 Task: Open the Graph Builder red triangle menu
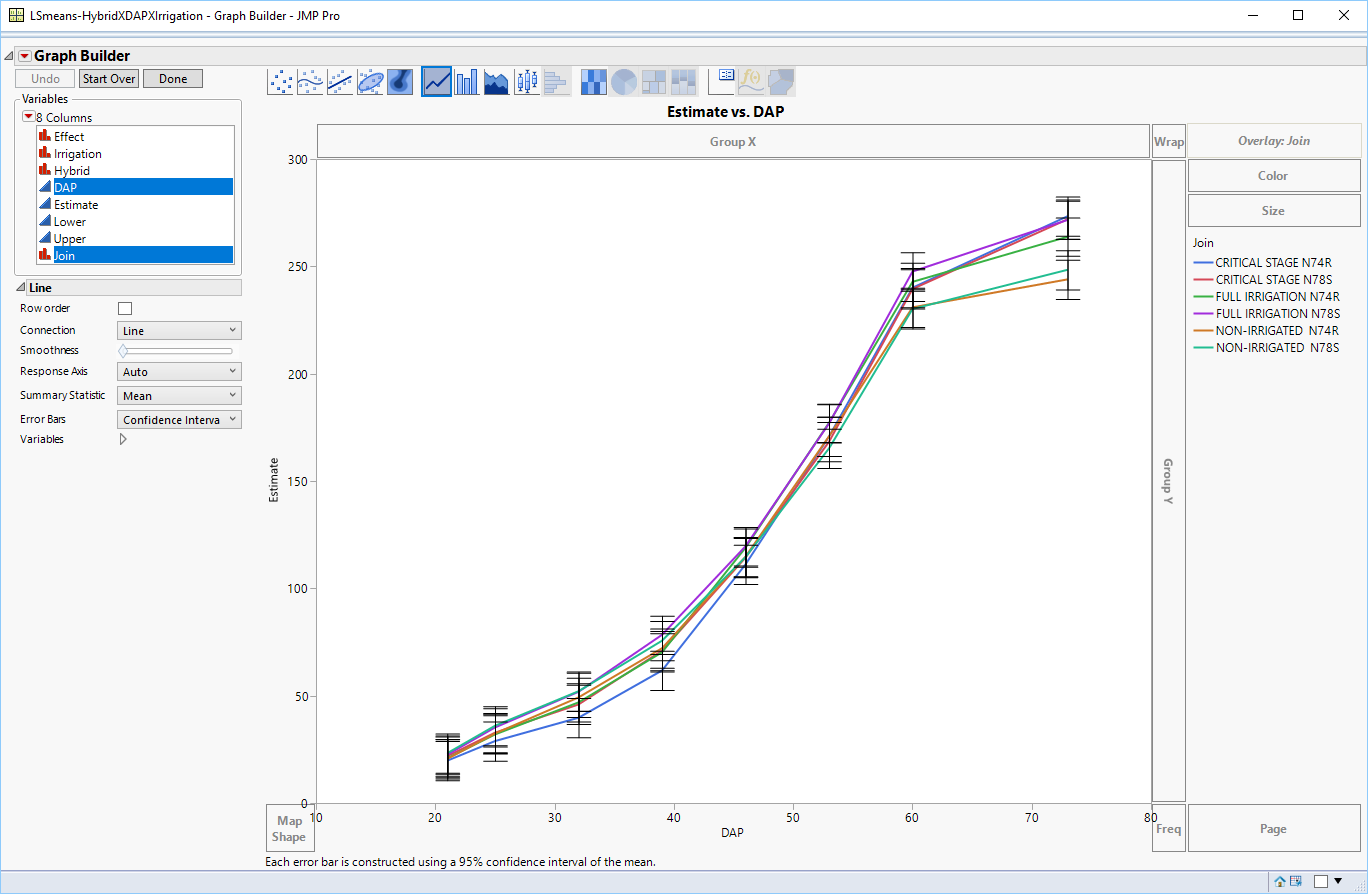point(25,56)
